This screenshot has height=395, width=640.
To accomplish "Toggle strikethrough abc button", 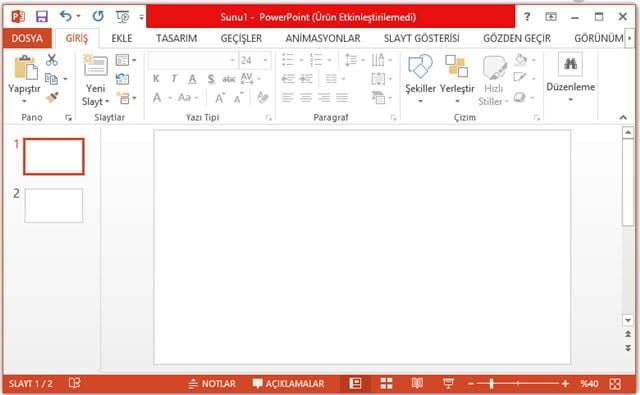I will 229,79.
